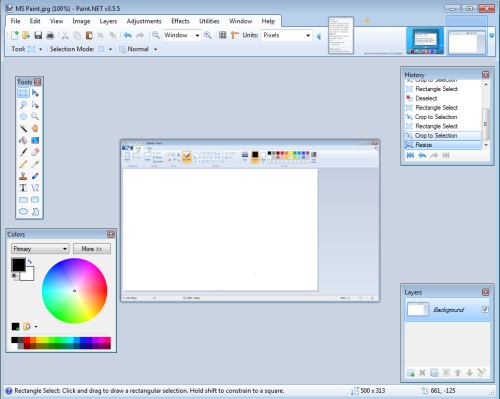Open palette menu arrow in Colors panel
500x399 pixels.
(x=36, y=327)
